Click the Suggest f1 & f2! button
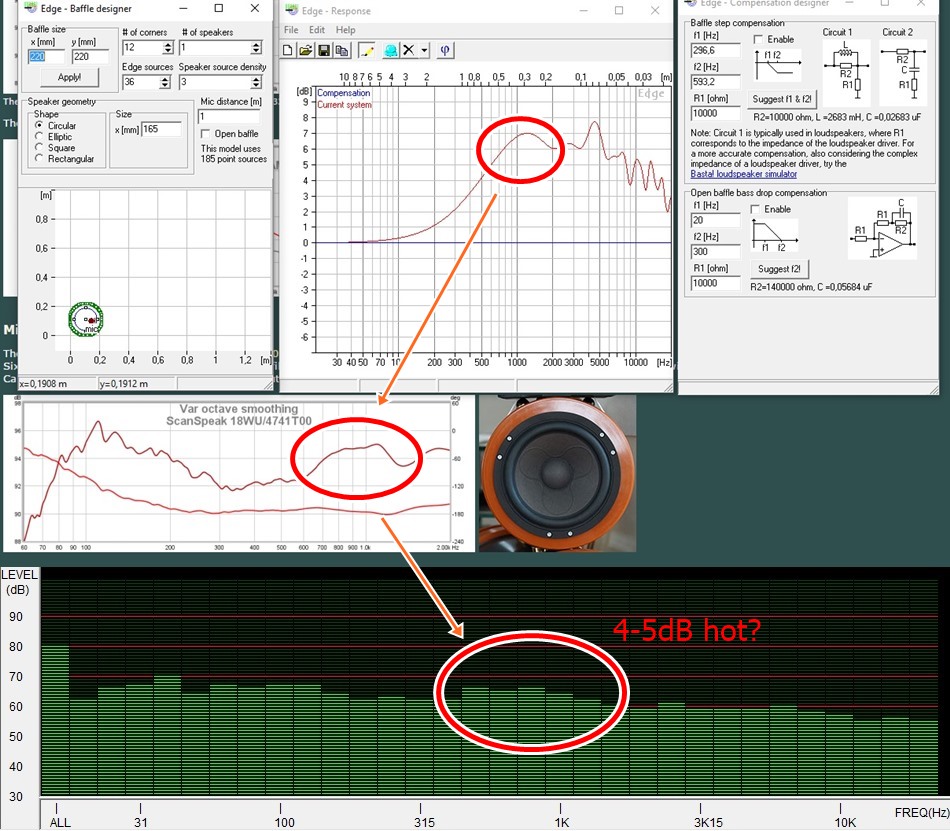 coord(782,99)
